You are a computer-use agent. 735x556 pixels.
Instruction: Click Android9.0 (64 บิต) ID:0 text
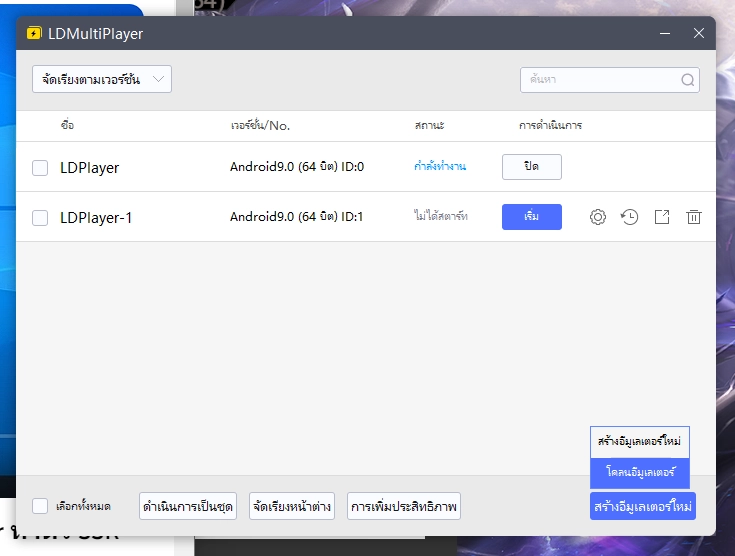pos(297,167)
